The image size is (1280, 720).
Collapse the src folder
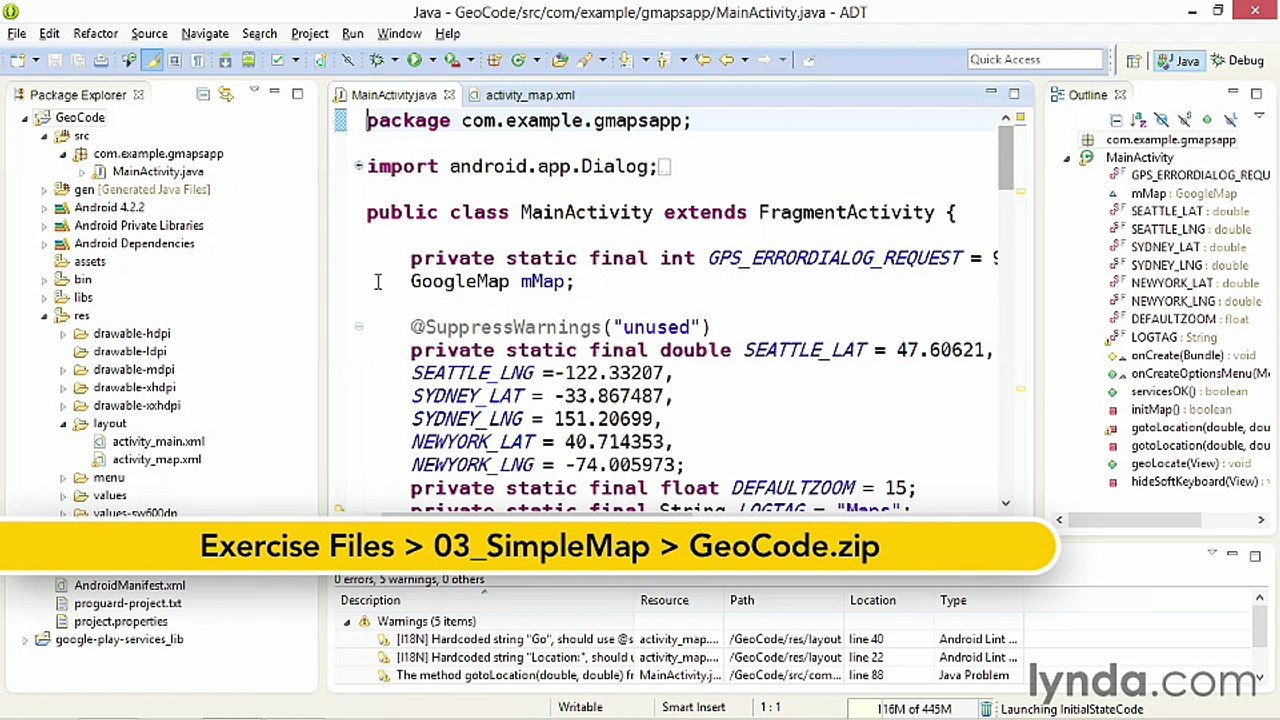click(x=44, y=136)
